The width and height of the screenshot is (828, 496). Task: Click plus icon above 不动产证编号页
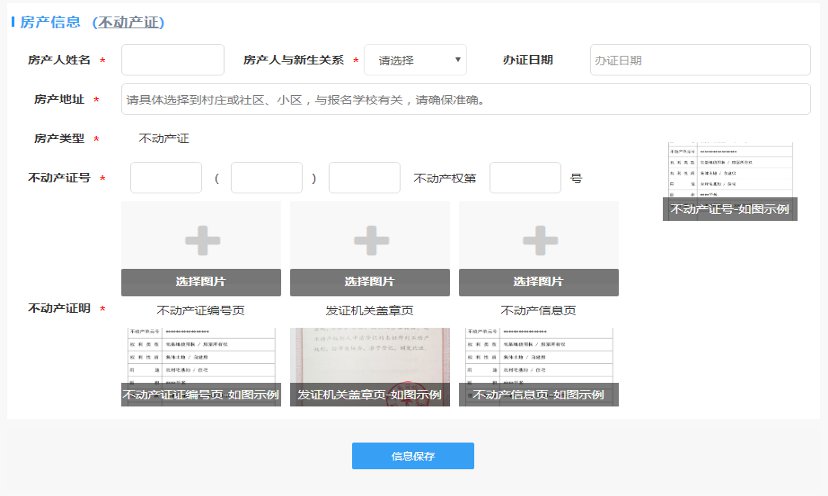202,239
